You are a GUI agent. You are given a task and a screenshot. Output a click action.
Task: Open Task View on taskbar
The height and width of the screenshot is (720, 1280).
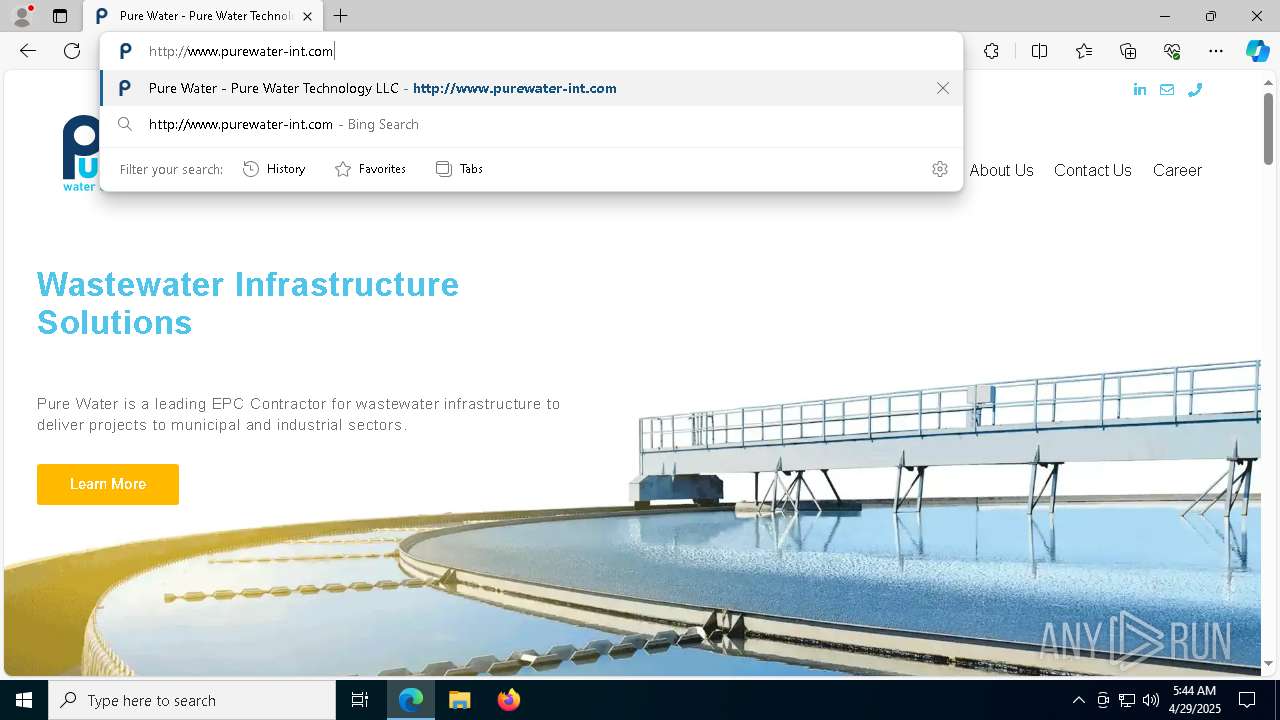[360, 700]
